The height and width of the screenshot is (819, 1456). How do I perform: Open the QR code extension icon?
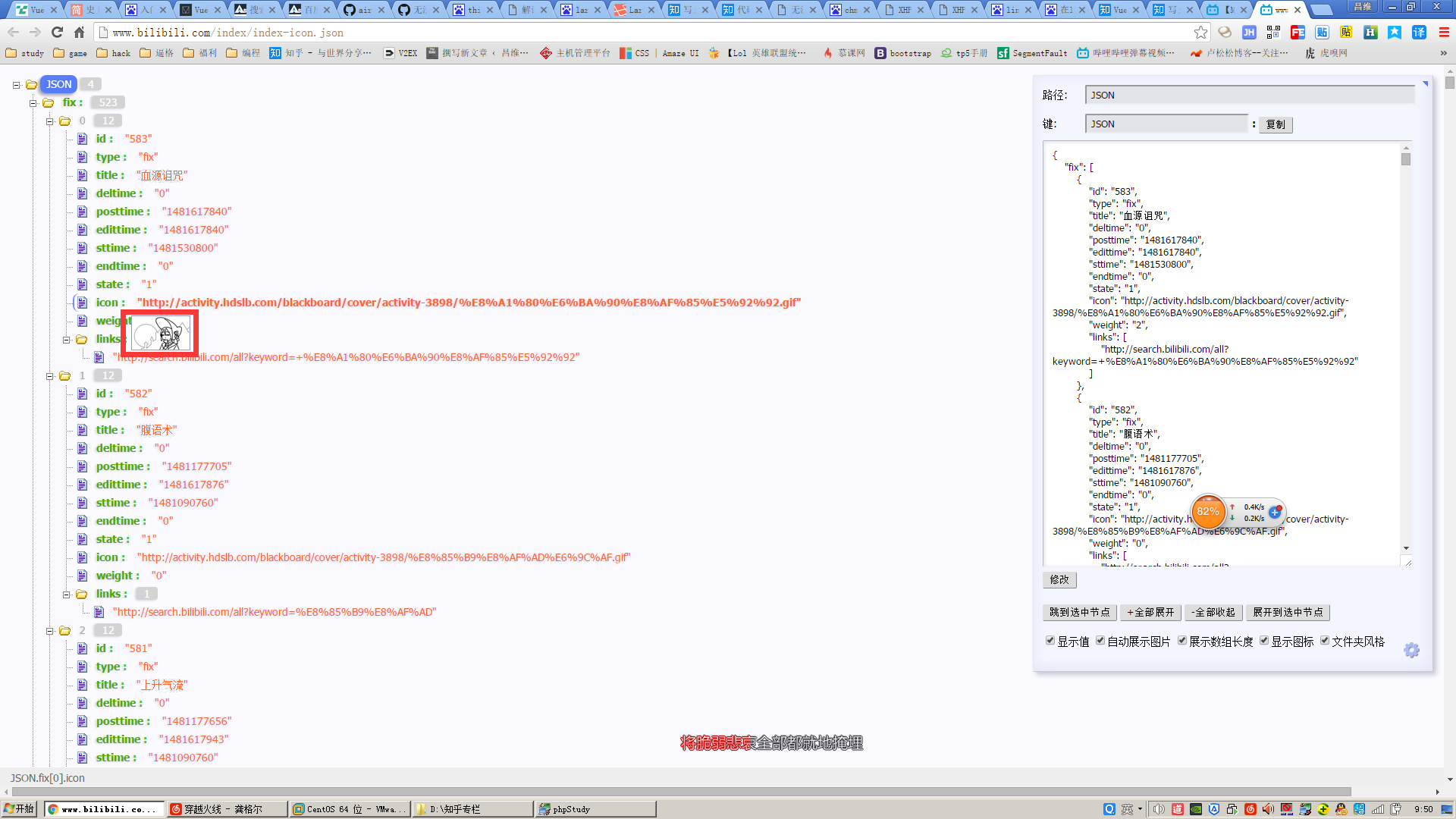click(1273, 33)
